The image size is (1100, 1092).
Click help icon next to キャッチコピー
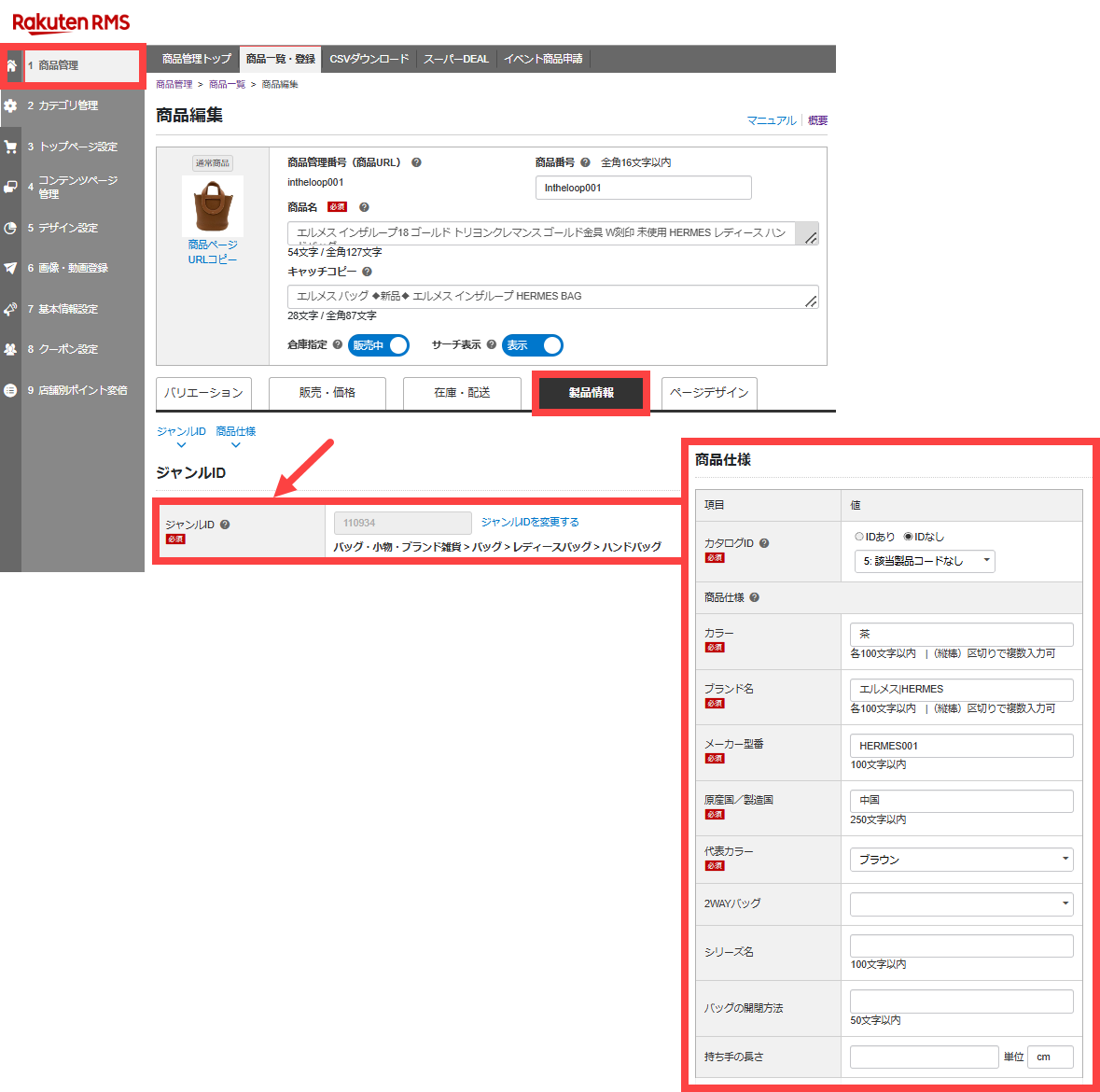(x=367, y=272)
